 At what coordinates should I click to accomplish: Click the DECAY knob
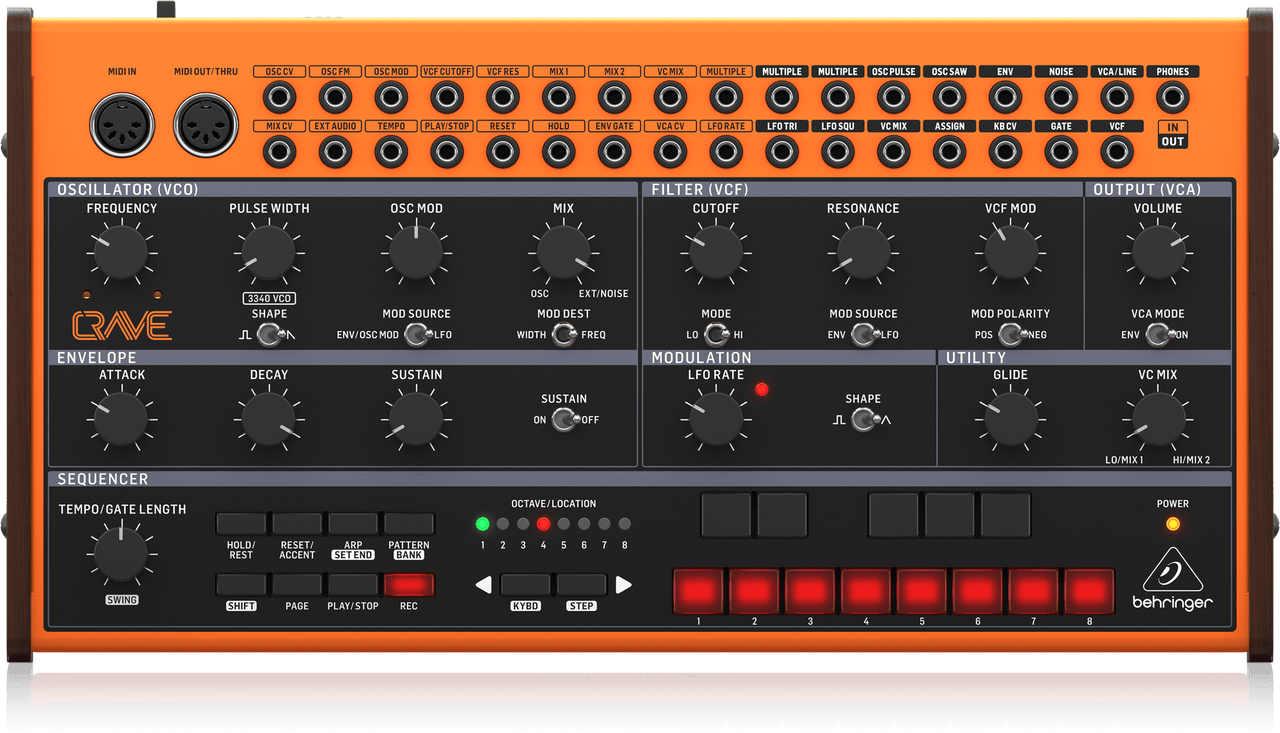click(269, 419)
